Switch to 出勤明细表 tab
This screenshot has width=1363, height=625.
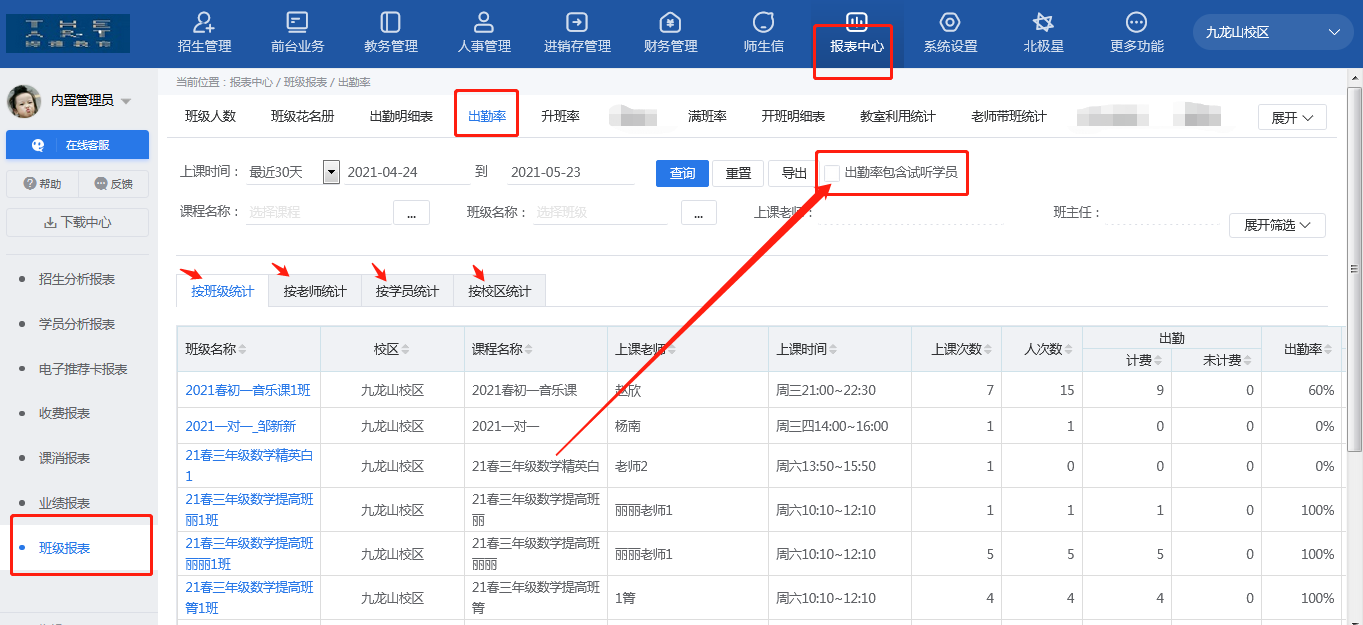tap(401, 116)
